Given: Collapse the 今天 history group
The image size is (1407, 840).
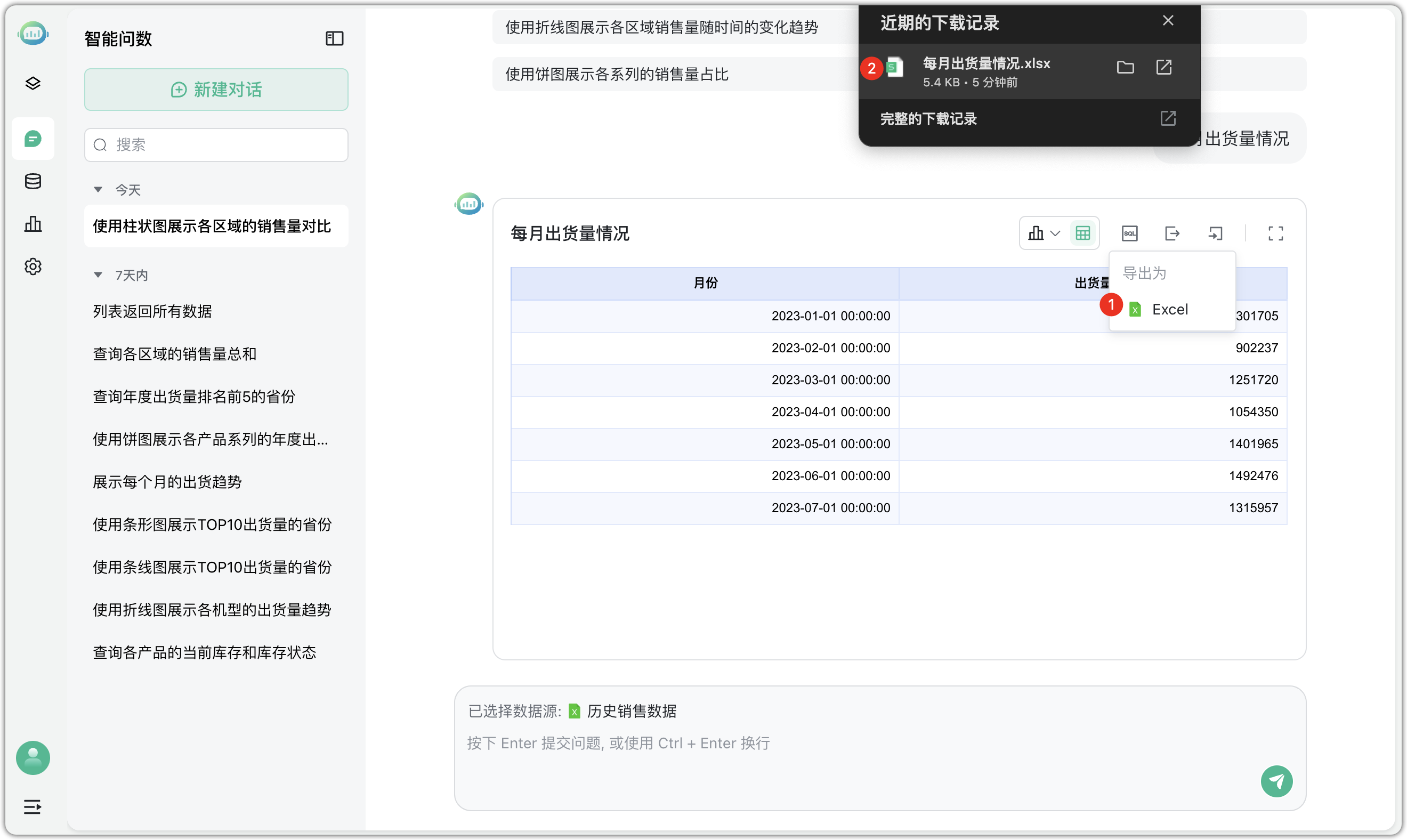Looking at the screenshot, I should click(99, 190).
